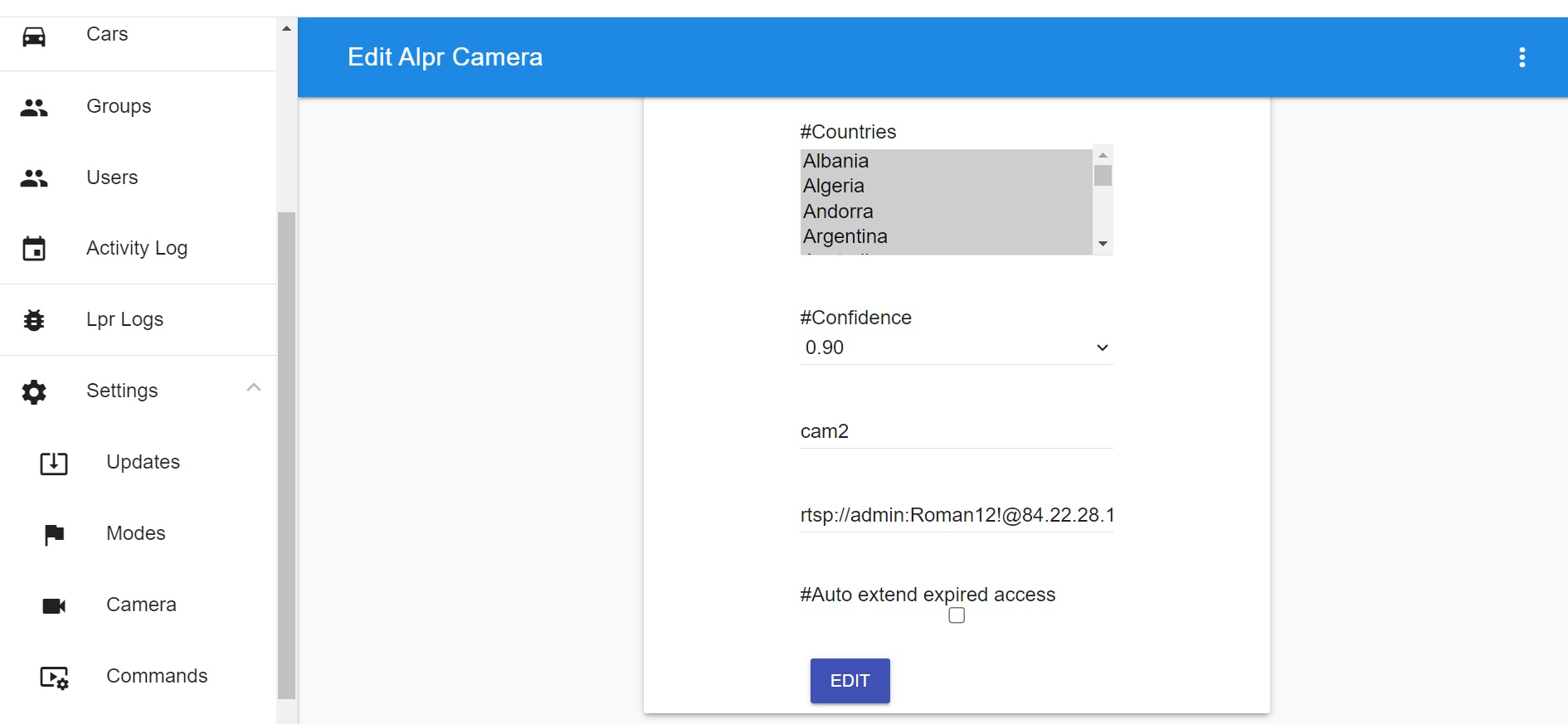Click the Cars car icon
The width and height of the screenshot is (1568, 724).
pos(34,36)
